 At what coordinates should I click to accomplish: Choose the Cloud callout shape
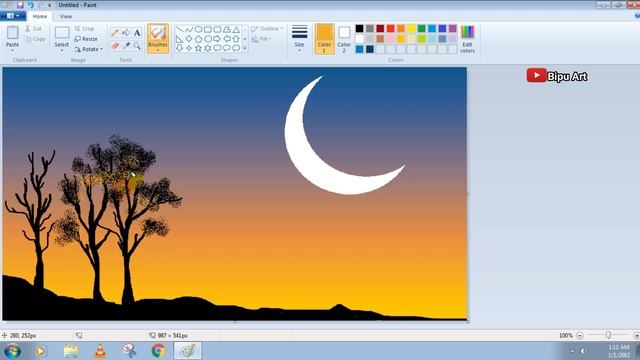click(x=236, y=48)
